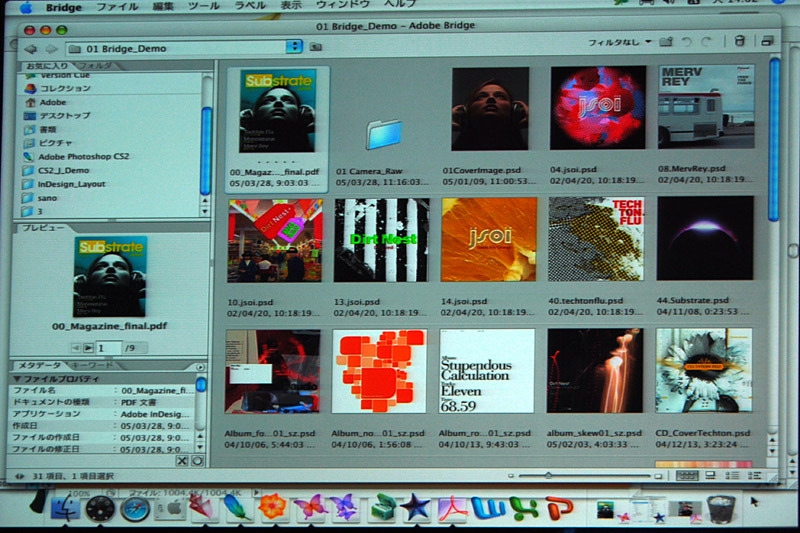This screenshot has height=533, width=800.
Task: Click the go-up-folder icon beside path dropdown
Action: click(316, 47)
